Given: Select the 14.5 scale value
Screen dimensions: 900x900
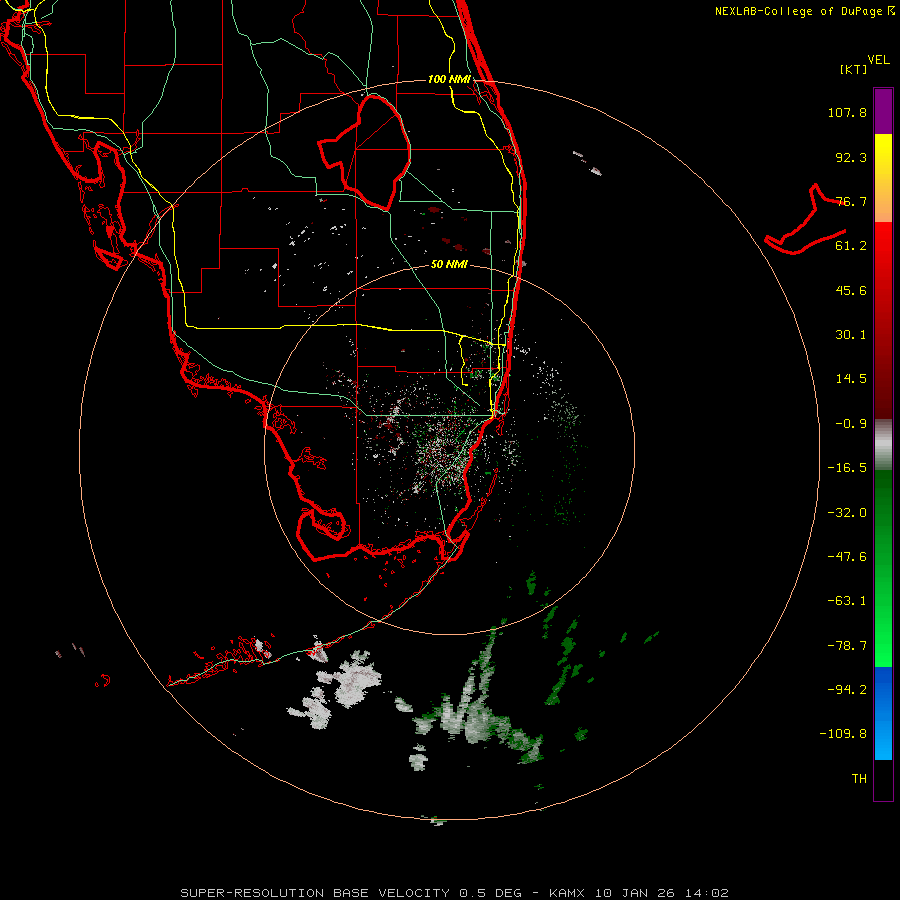Looking at the screenshot, I should 851,379.
